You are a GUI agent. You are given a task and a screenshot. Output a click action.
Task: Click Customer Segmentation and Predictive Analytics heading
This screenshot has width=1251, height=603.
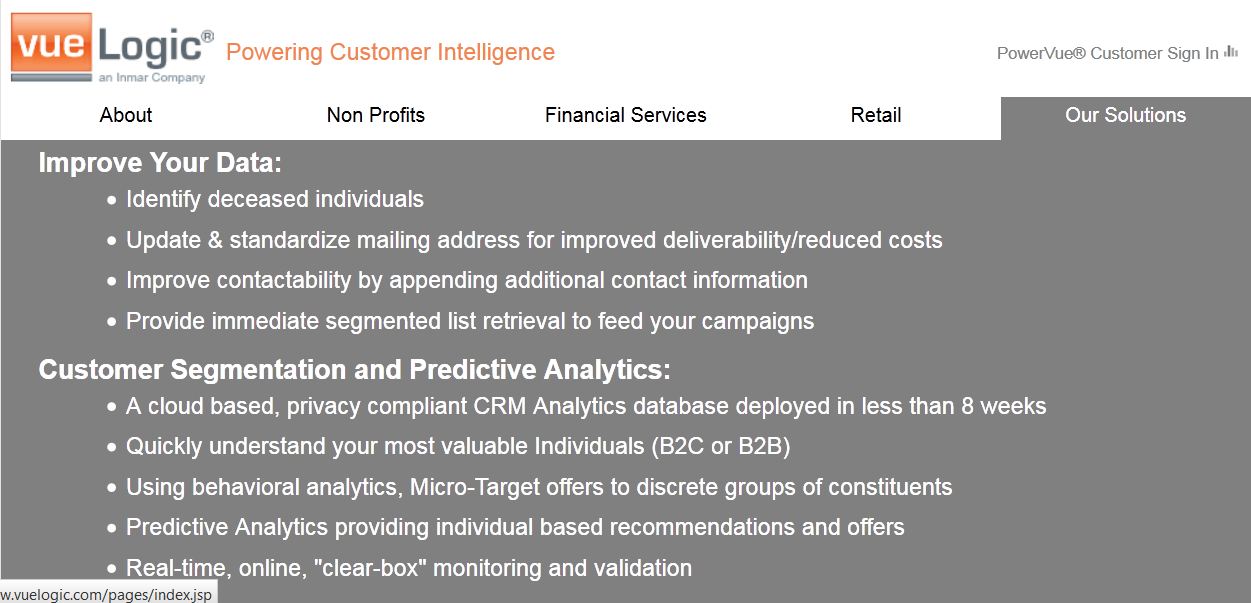(355, 370)
